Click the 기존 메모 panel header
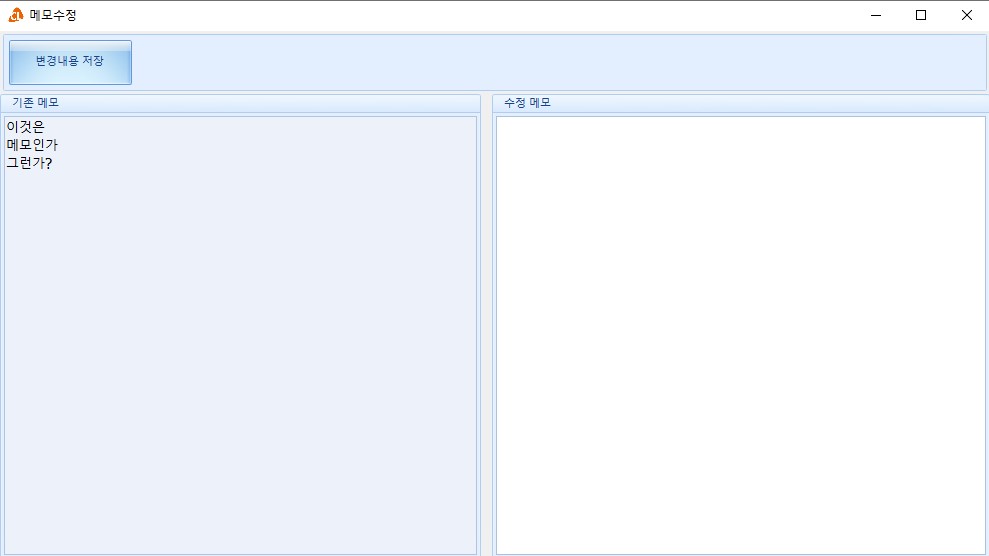 pyautogui.click(x=240, y=103)
